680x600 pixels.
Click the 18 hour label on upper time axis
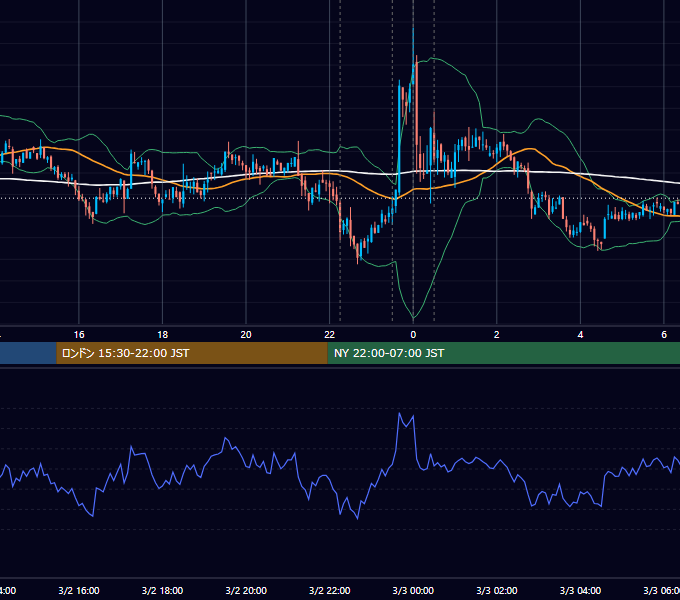click(163, 335)
